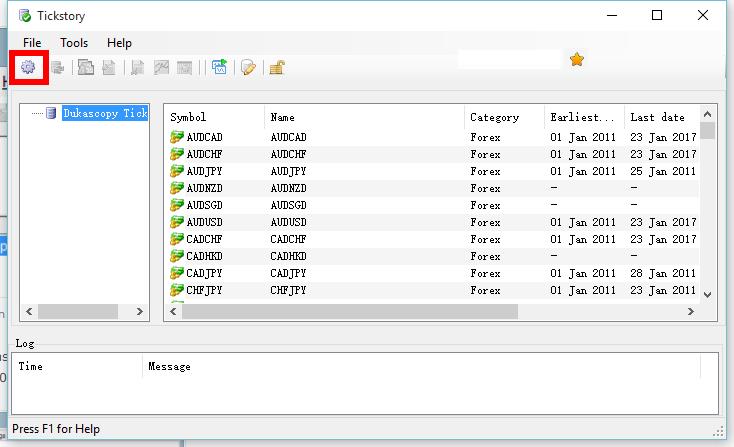Click the database icon beside Dukascopy Tick
Screen dimensions: 734x447
point(51,113)
